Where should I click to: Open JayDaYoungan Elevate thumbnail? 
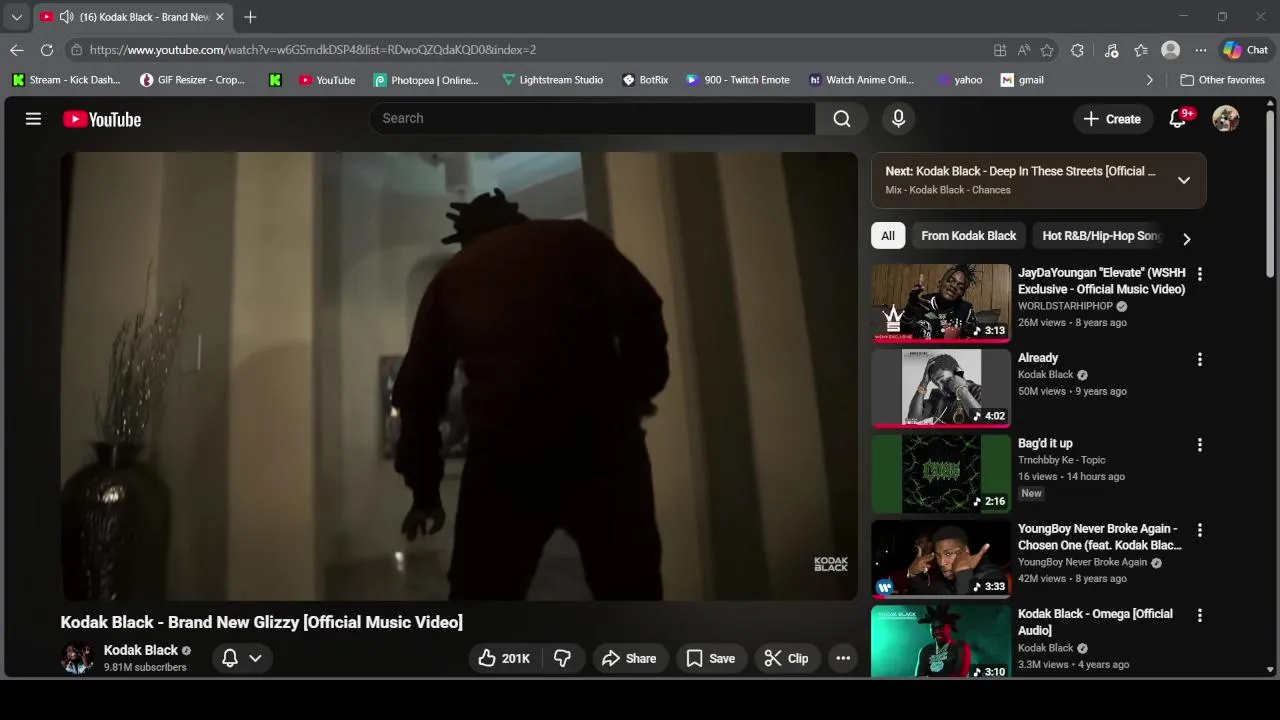(941, 303)
